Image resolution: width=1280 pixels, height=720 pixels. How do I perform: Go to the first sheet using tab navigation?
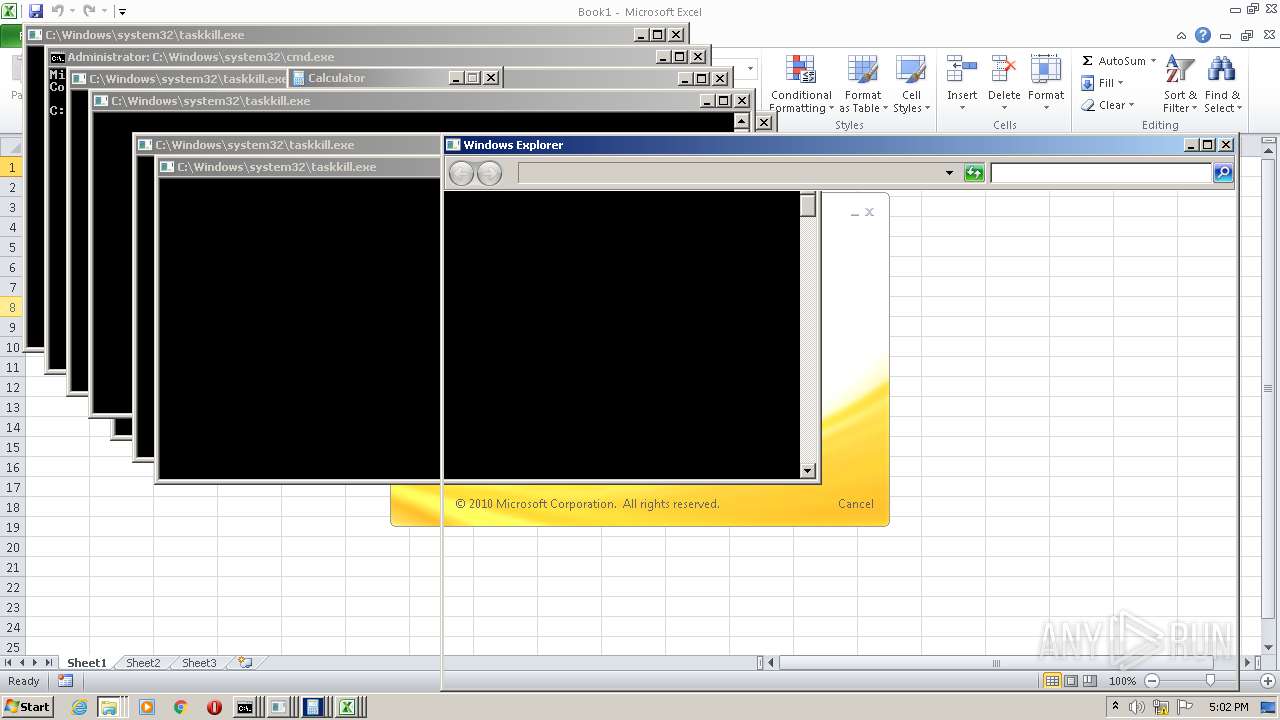coord(8,662)
